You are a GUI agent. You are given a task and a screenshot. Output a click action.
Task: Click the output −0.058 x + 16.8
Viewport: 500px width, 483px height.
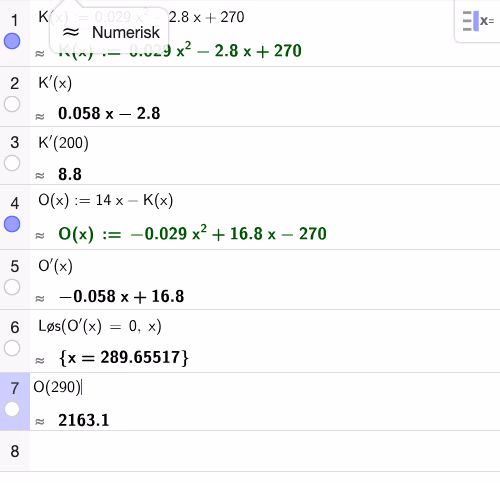pos(121,296)
